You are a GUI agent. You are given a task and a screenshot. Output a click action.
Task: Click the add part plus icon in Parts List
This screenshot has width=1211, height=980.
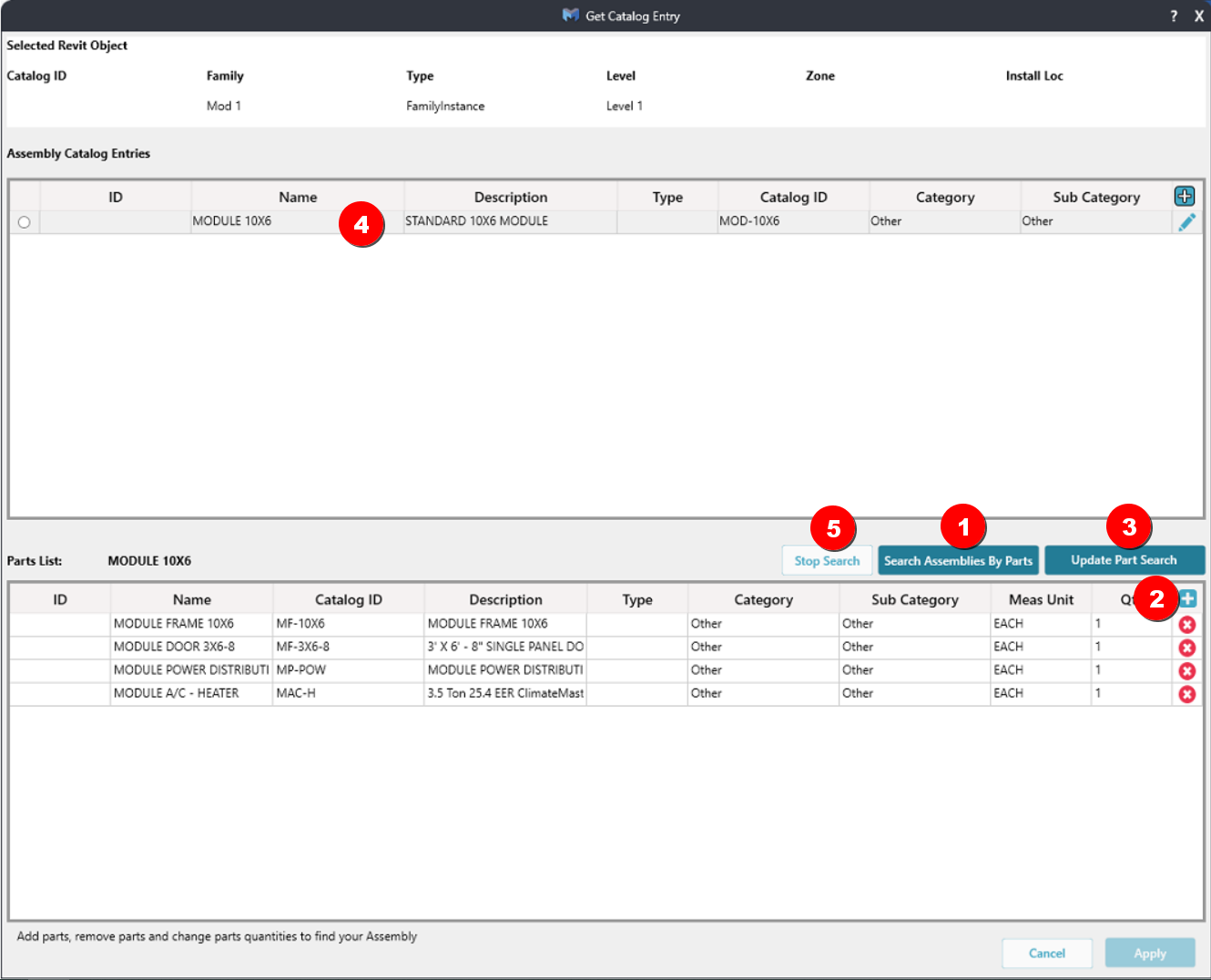[x=1188, y=598]
